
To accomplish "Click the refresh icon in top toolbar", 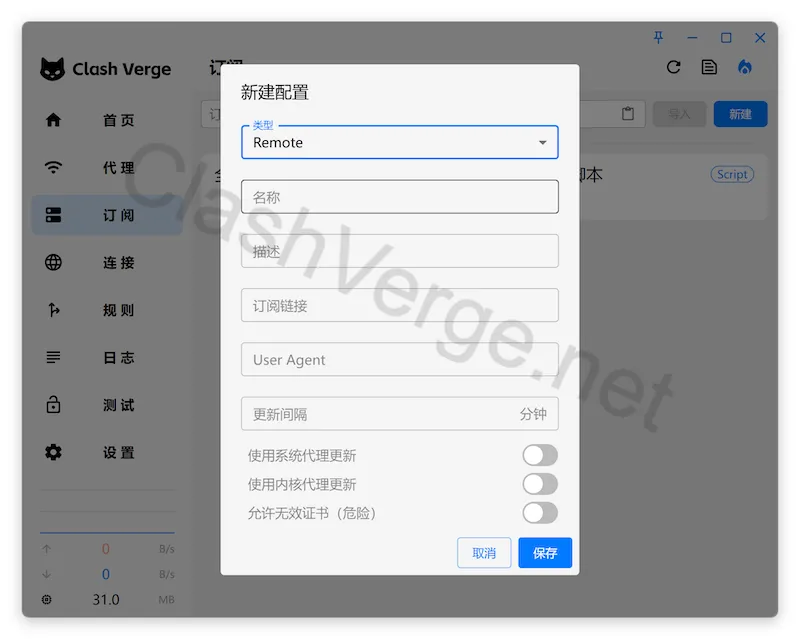I will [x=673, y=67].
